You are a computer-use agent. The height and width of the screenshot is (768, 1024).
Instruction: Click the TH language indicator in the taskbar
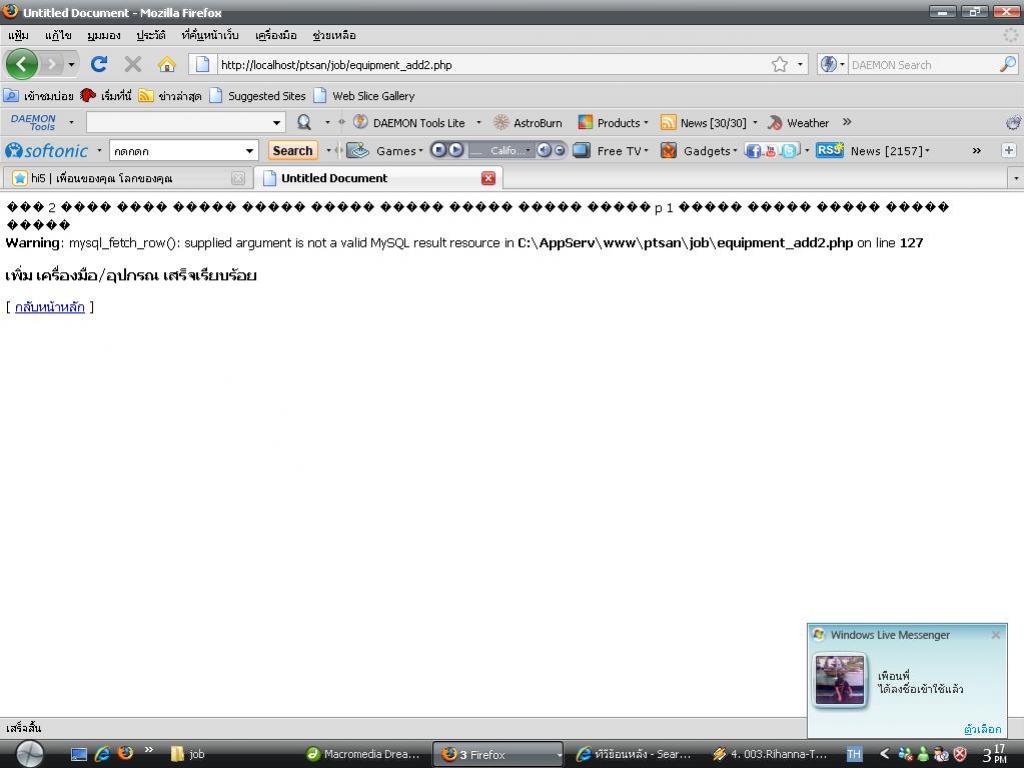click(x=854, y=754)
